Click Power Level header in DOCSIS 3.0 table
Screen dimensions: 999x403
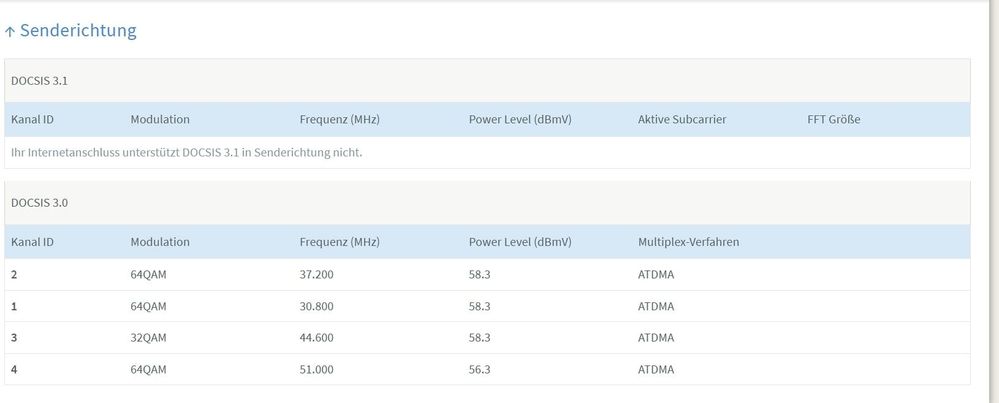(519, 242)
